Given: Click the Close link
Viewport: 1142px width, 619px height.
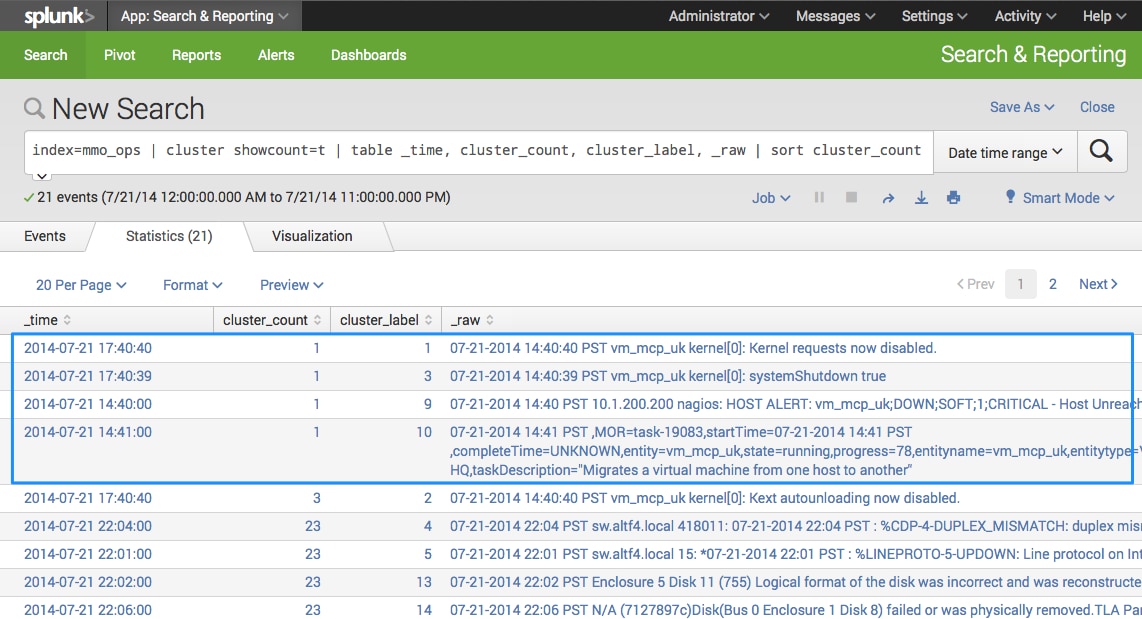Looking at the screenshot, I should 1097,107.
